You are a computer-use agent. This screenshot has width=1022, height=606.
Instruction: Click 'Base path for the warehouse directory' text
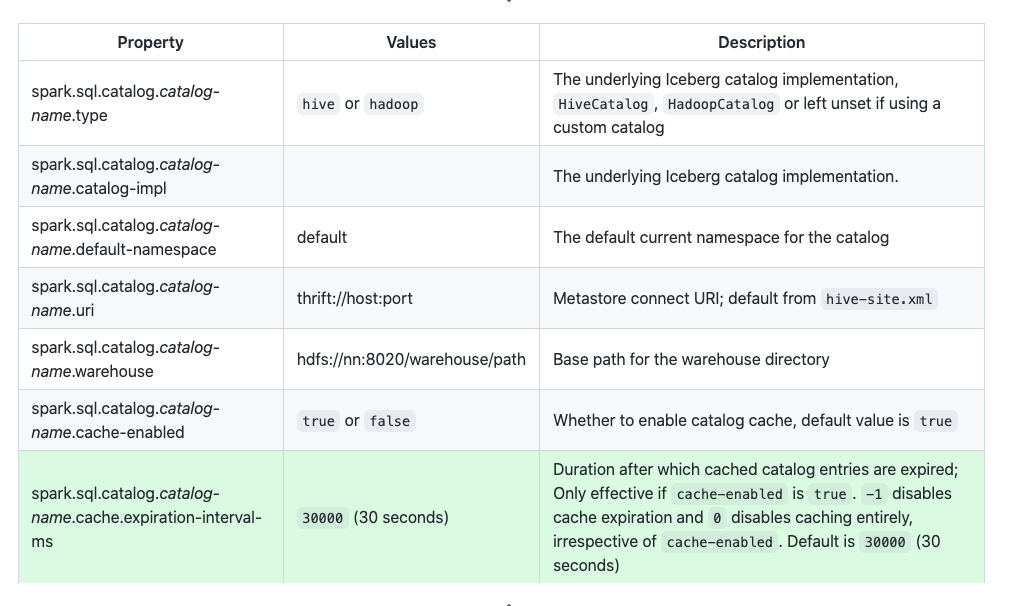pyautogui.click(x=691, y=359)
